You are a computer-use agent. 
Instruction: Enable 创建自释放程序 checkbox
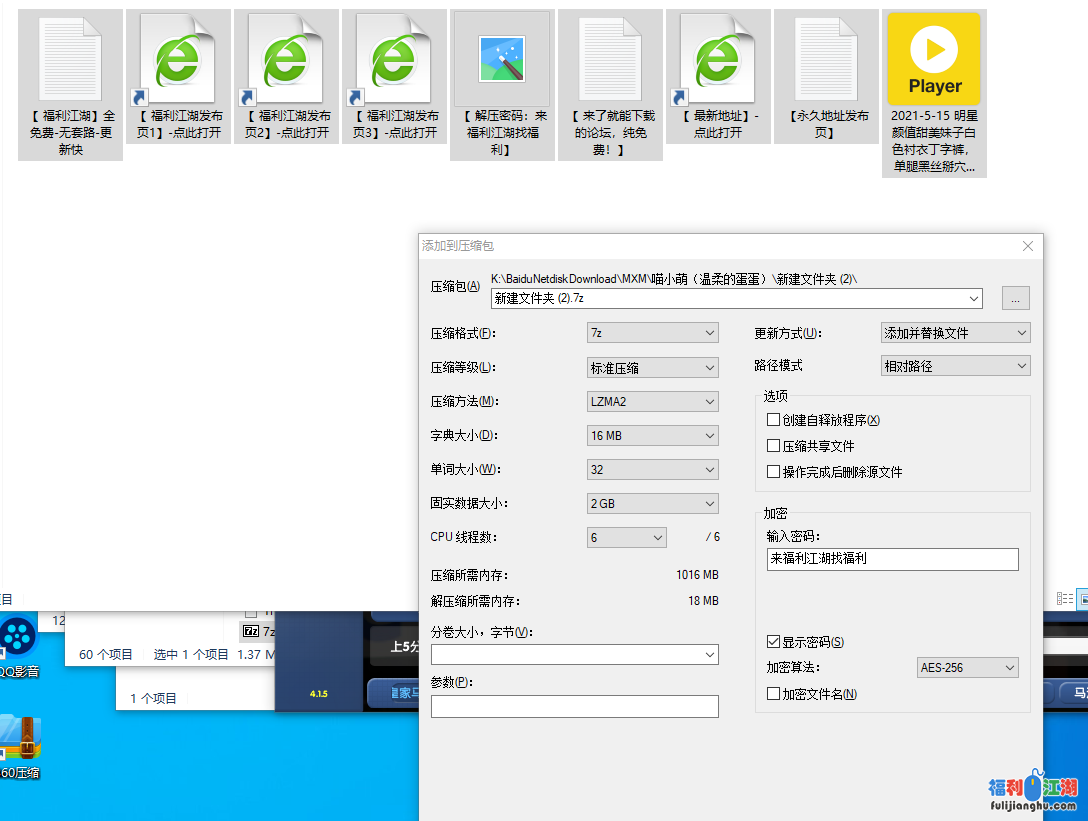[x=773, y=420]
